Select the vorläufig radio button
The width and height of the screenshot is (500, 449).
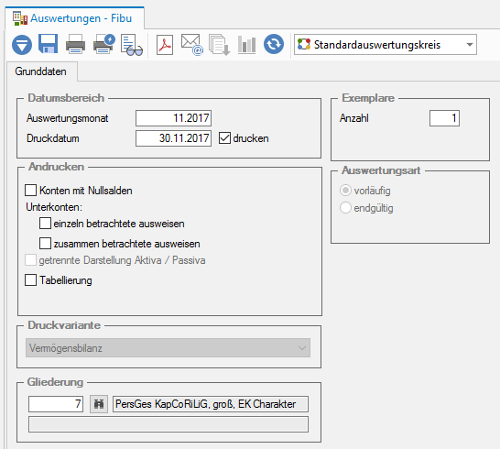[x=346, y=190]
